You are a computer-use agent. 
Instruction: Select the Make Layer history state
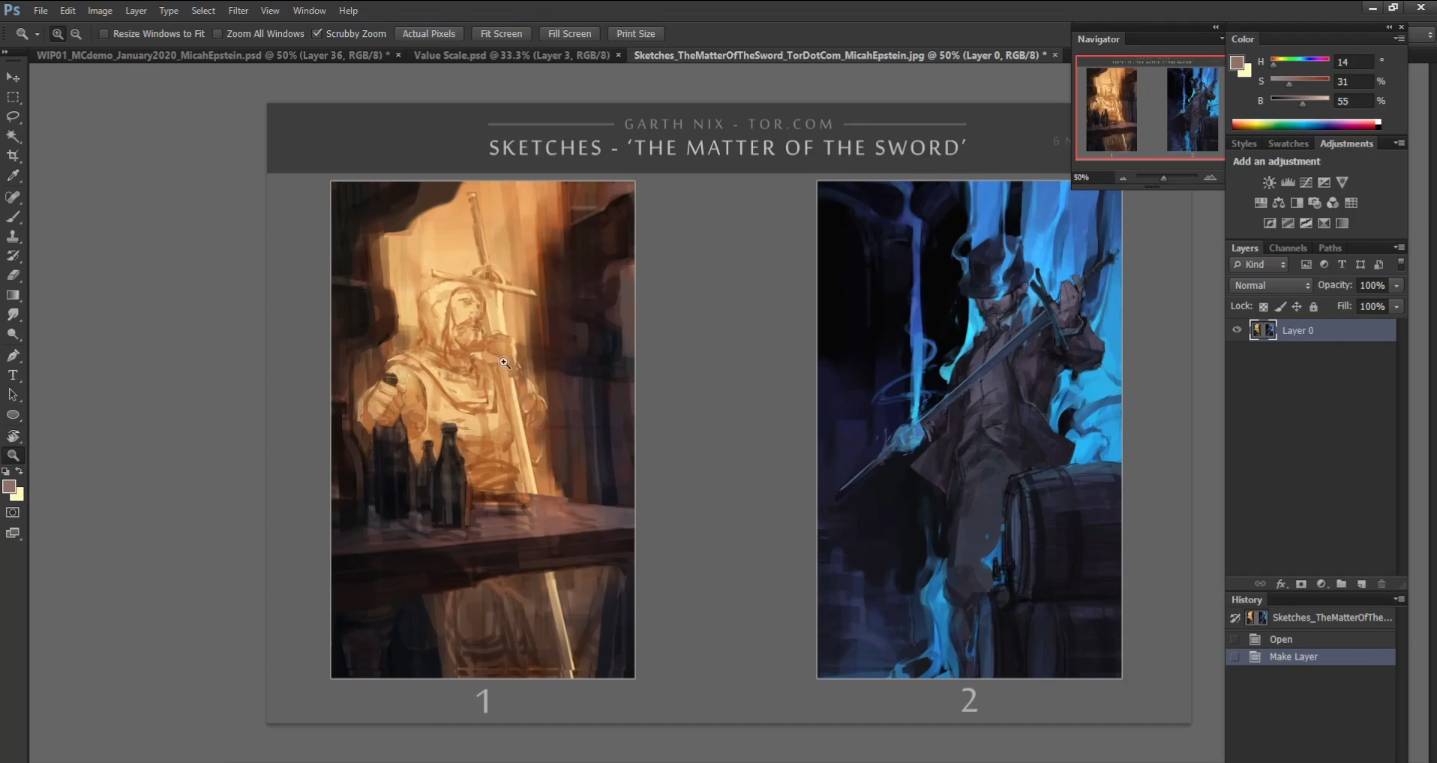[1311, 657]
